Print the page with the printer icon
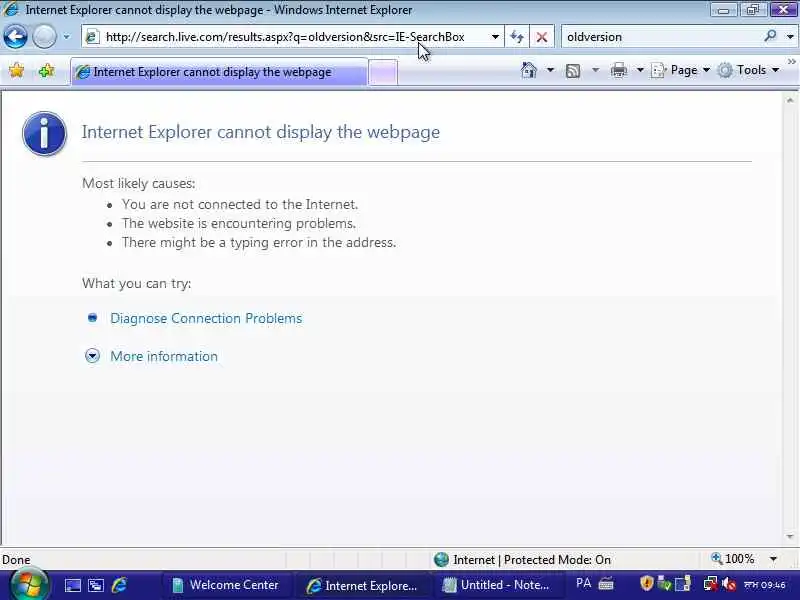The height and width of the screenshot is (600, 800). tap(619, 70)
